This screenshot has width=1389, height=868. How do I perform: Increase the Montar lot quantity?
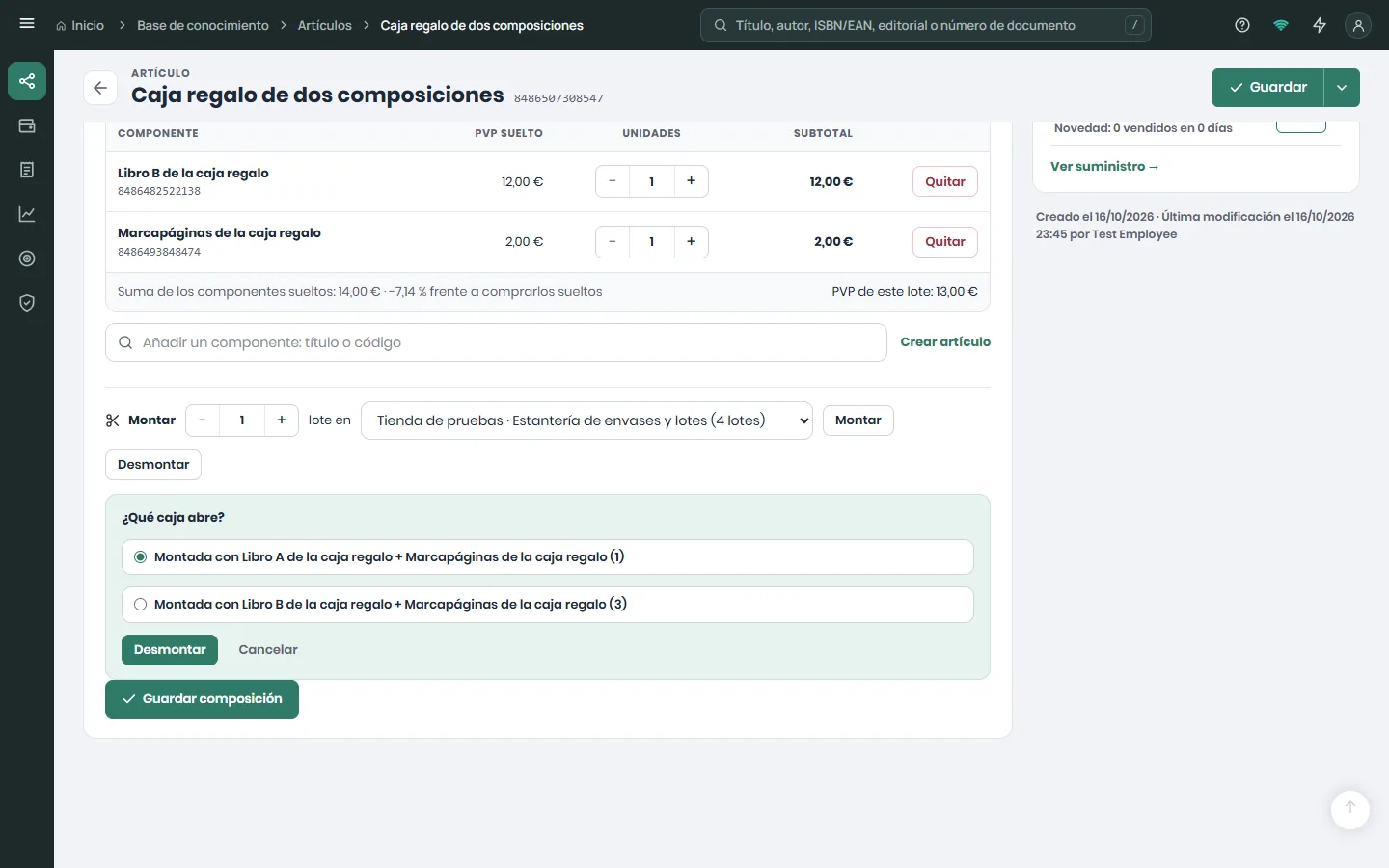pos(282,420)
